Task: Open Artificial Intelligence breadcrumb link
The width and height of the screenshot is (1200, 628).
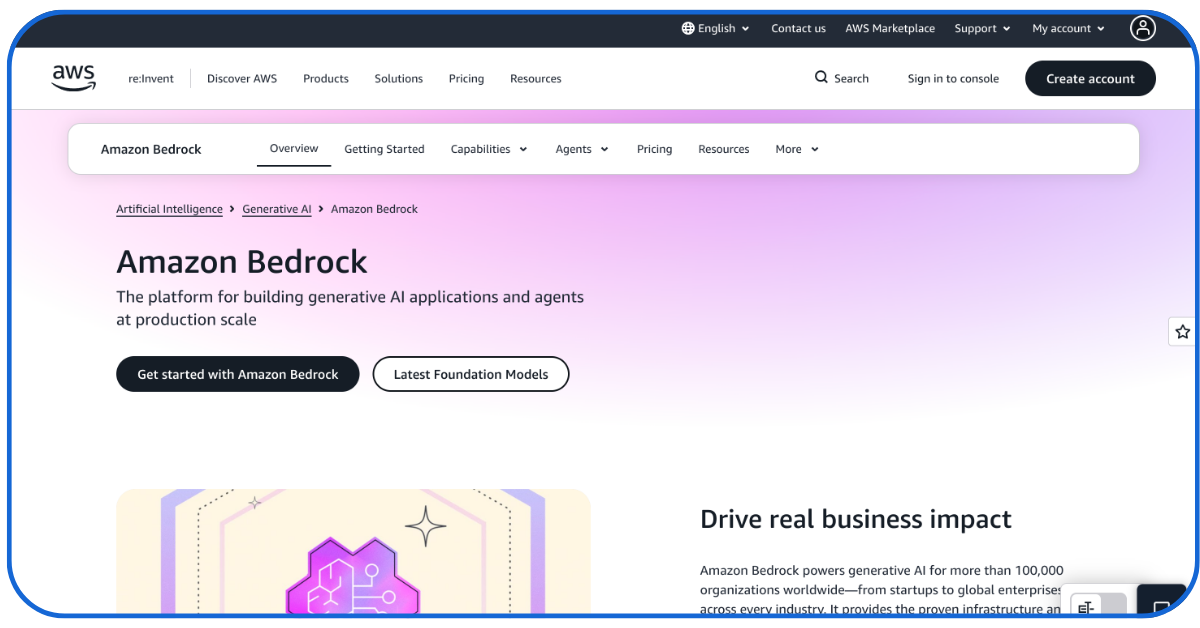Action: click(169, 209)
